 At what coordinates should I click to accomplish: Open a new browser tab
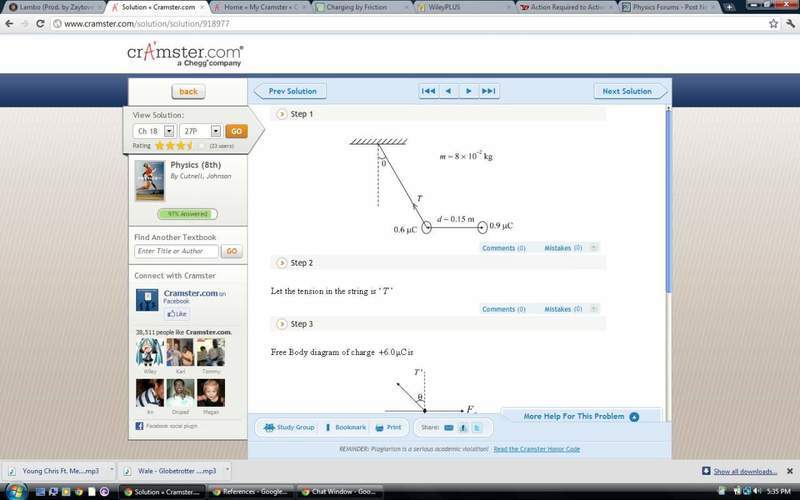tap(729, 7)
